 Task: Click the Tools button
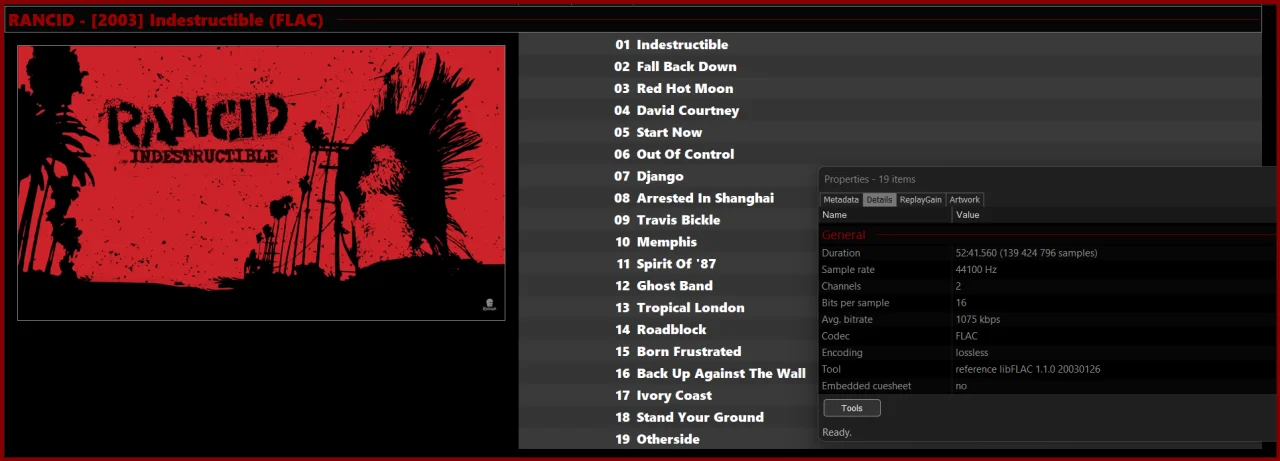point(852,408)
